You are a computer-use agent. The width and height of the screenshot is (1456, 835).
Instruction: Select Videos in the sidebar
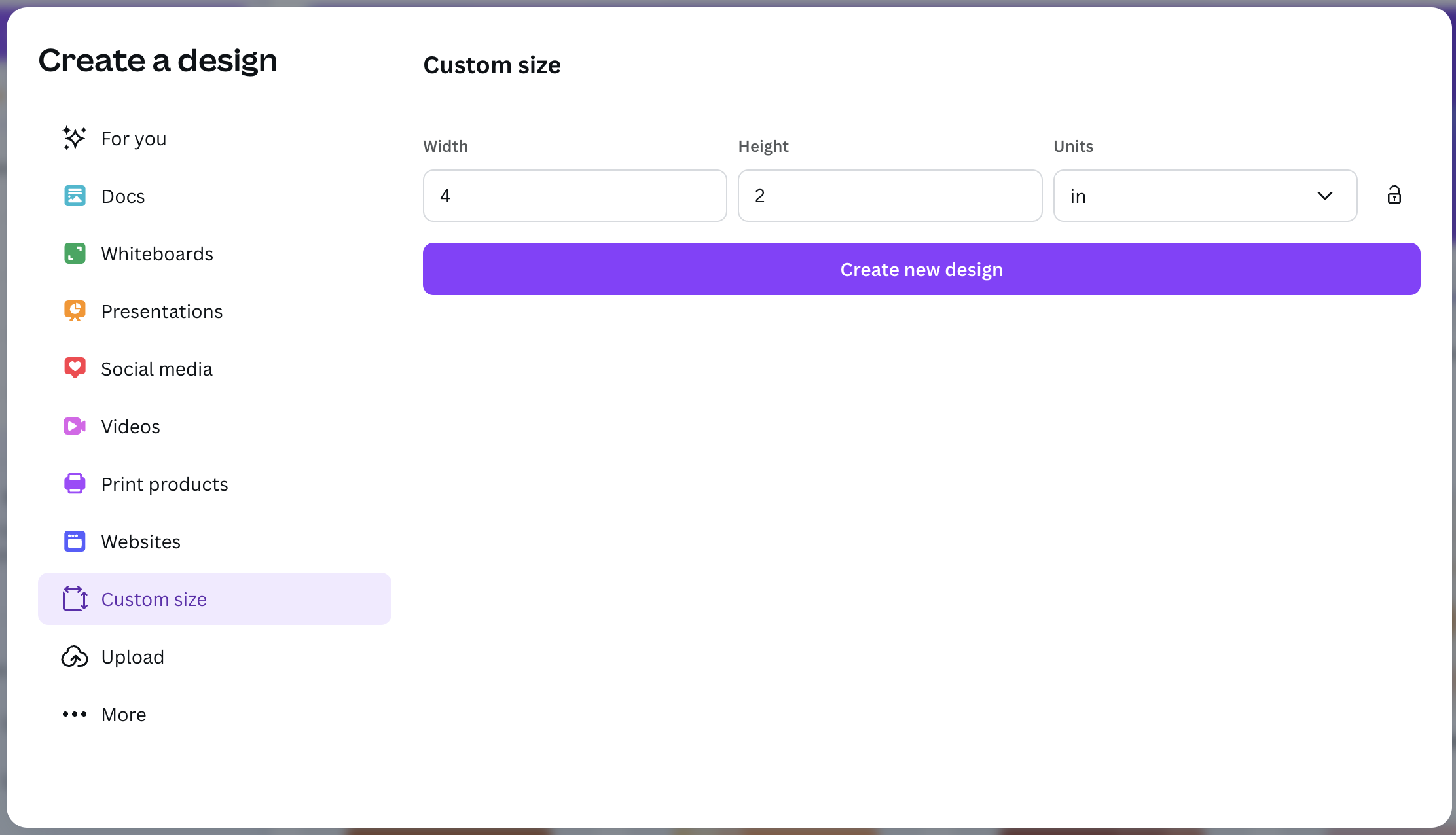(x=215, y=426)
